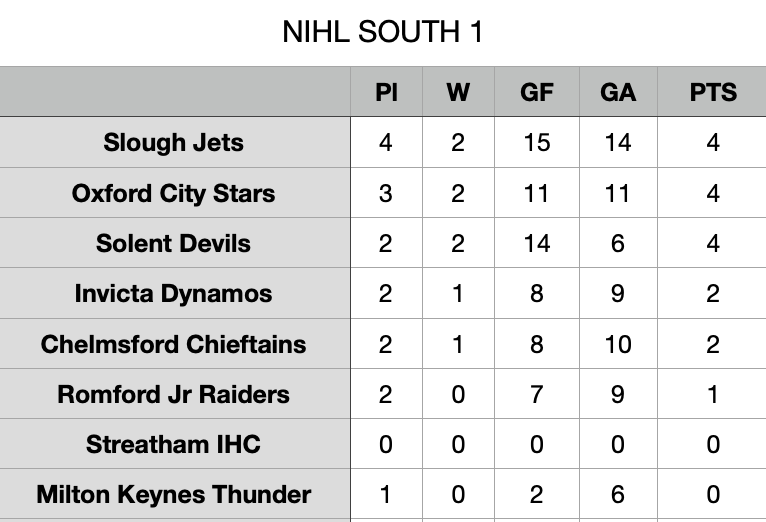Select the W column header
Screen dimensions: 766x522
pos(458,93)
